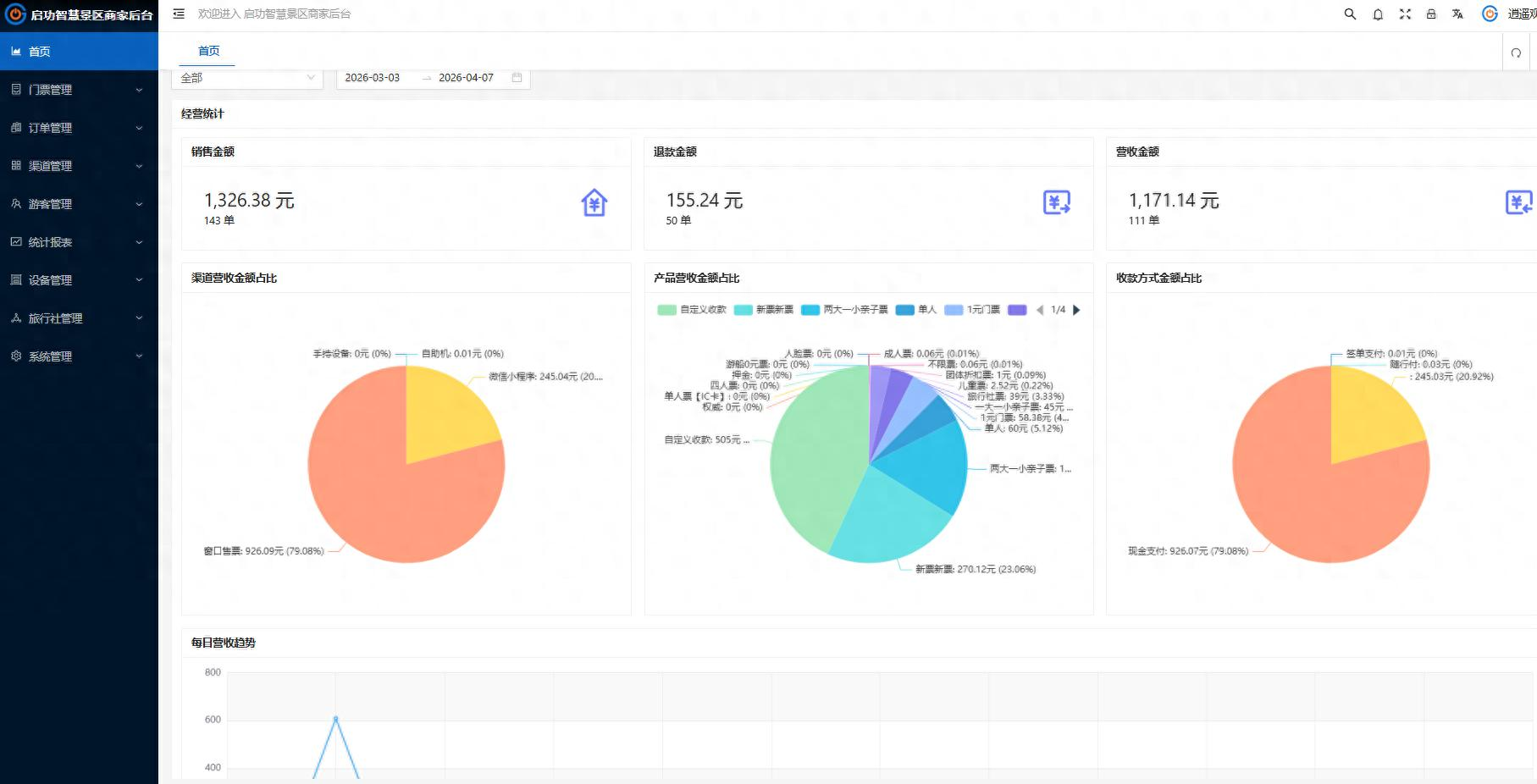Click the peak point on daily revenue line
This screenshot has height=784, width=1537.
click(335, 719)
